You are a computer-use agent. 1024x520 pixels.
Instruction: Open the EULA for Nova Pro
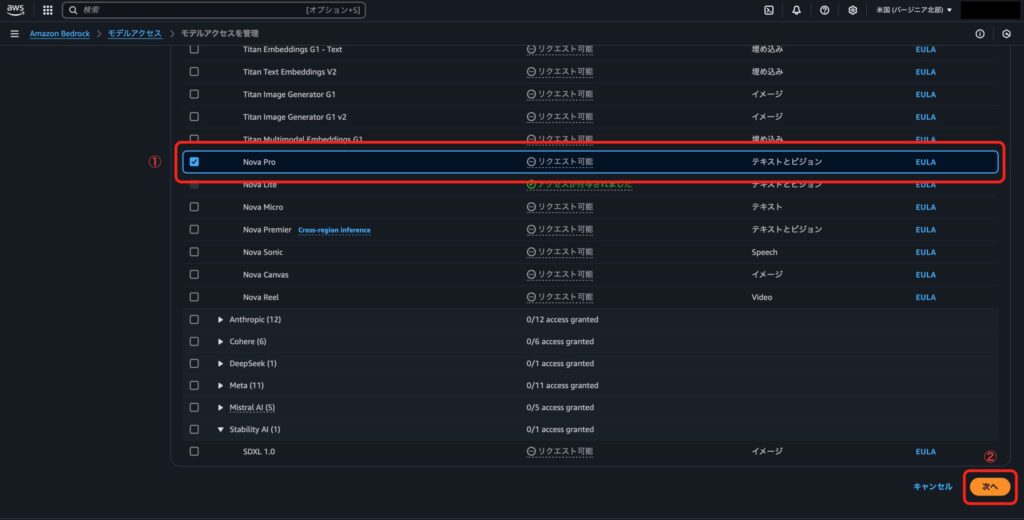pyautogui.click(x=925, y=162)
